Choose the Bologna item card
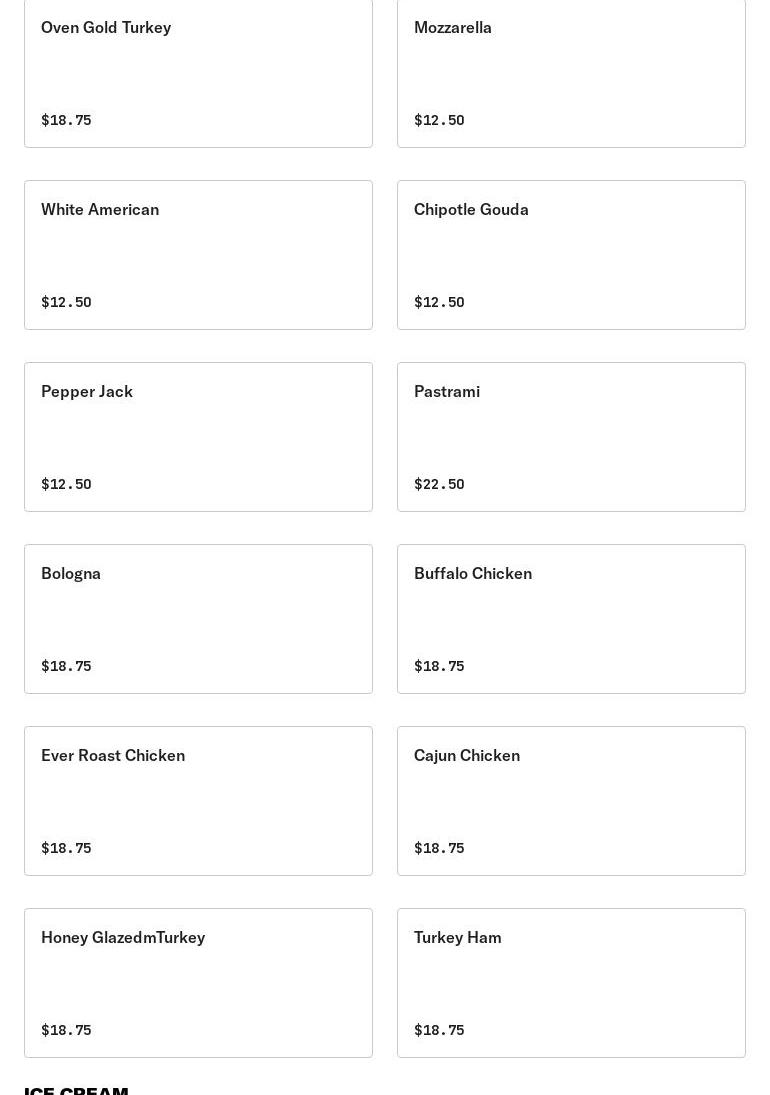This screenshot has width=770, height=1095. point(198,618)
